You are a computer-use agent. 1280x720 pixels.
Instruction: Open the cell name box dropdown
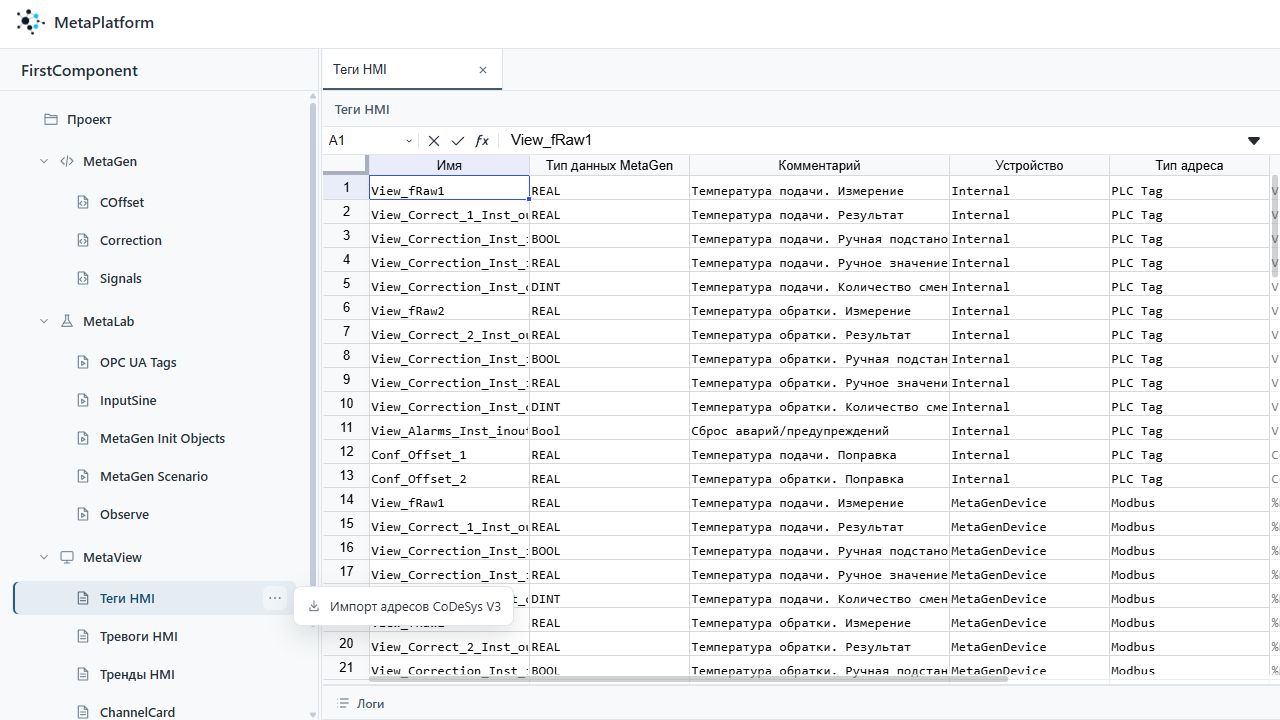pos(409,141)
